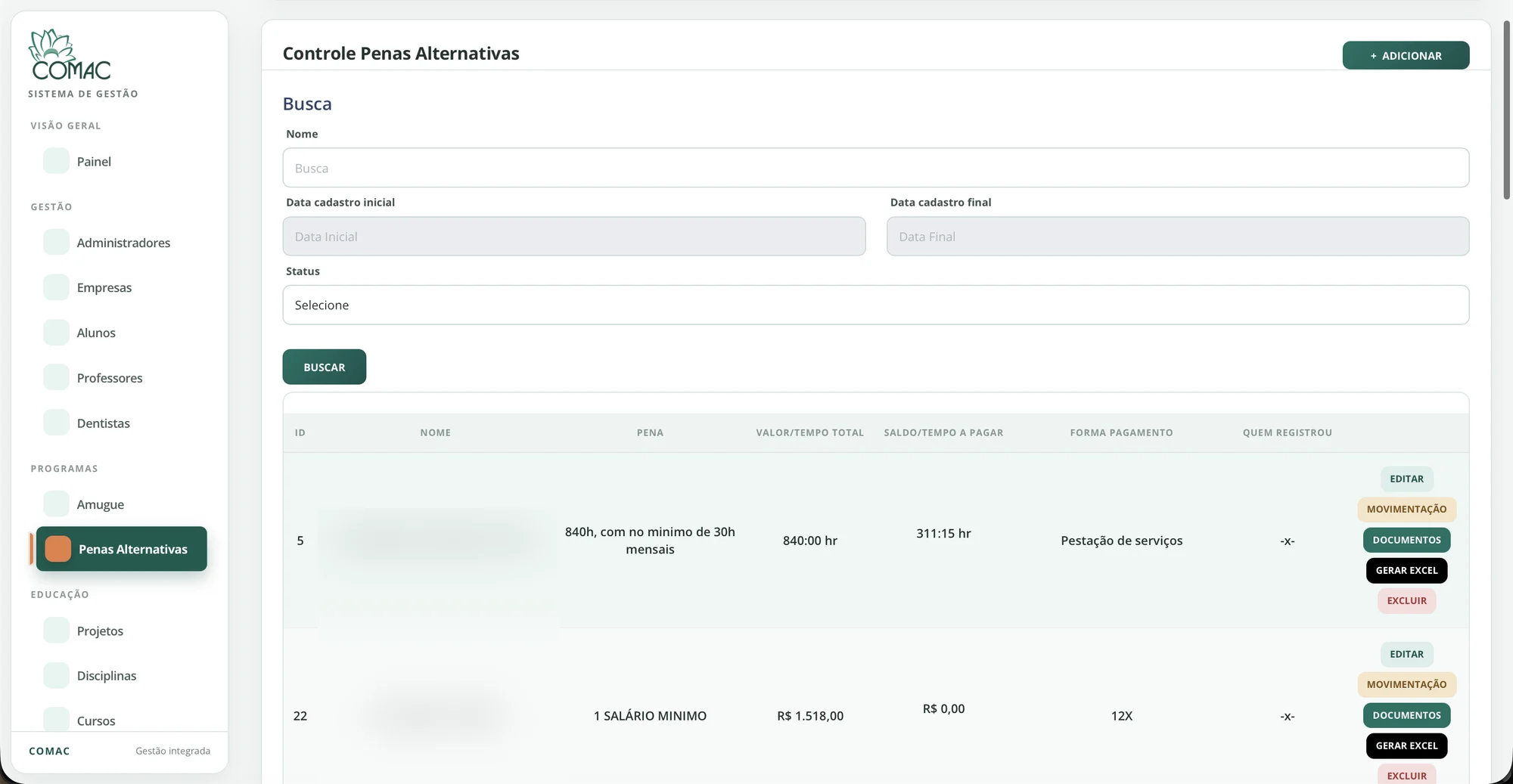This screenshot has width=1513, height=784.
Task: Focus the Nome search field
Action: [x=876, y=168]
